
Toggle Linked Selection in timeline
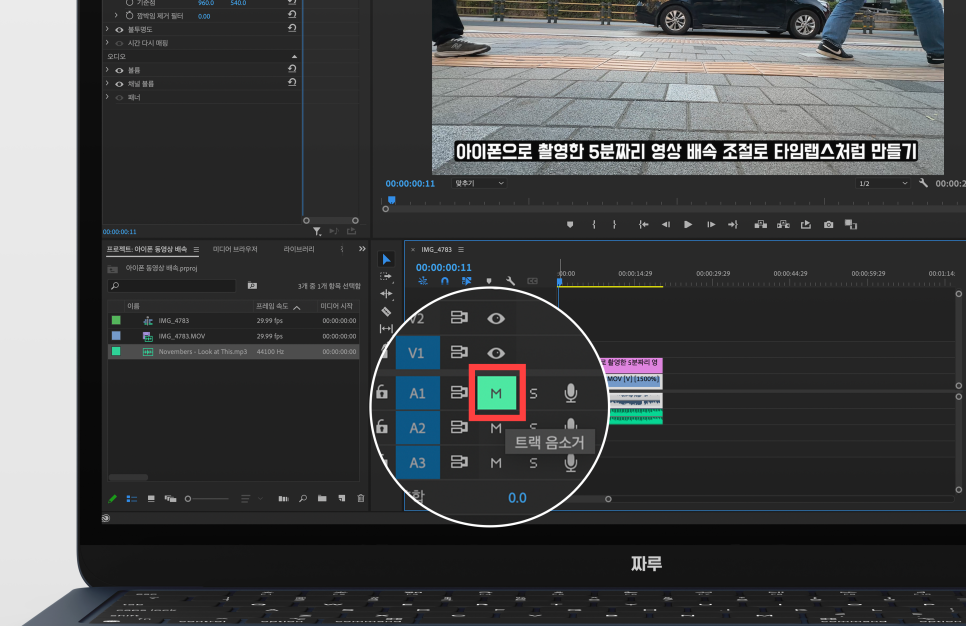pos(466,281)
